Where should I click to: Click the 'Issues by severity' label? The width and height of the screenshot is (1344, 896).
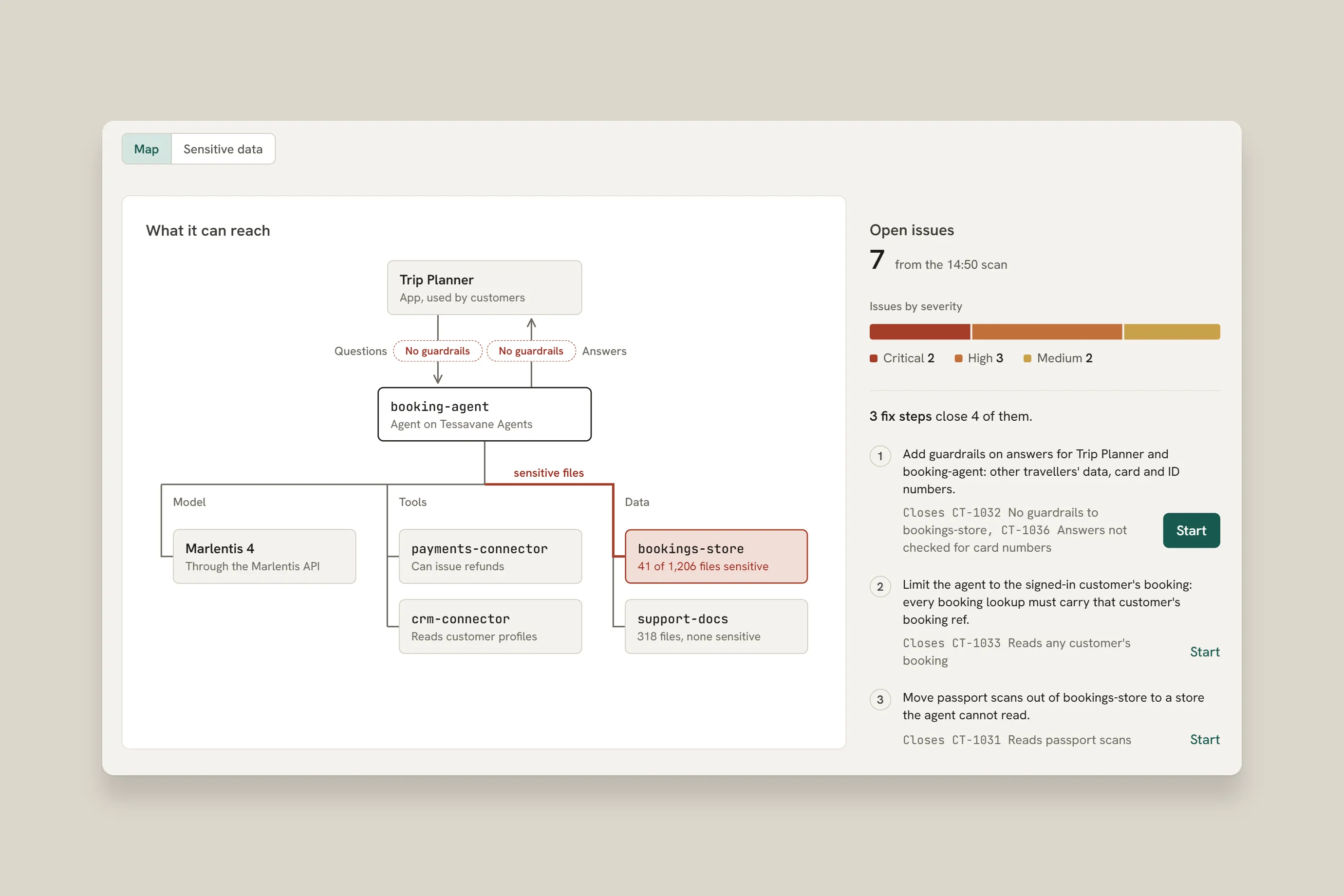click(x=916, y=306)
